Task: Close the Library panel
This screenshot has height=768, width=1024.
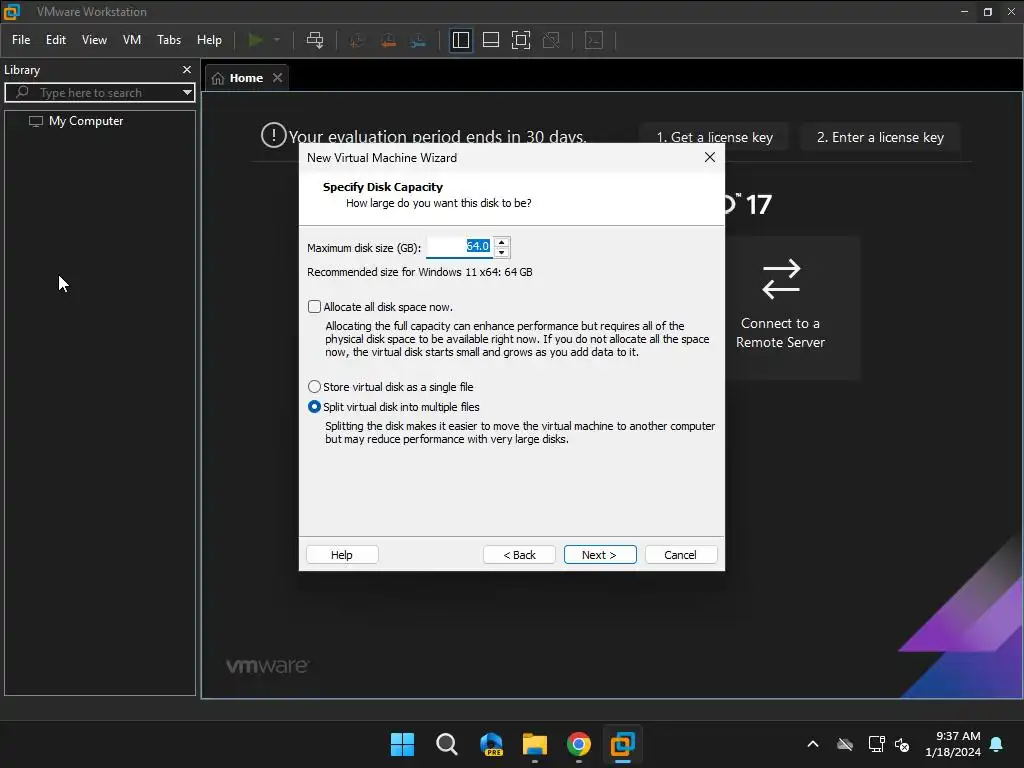Action: click(187, 69)
